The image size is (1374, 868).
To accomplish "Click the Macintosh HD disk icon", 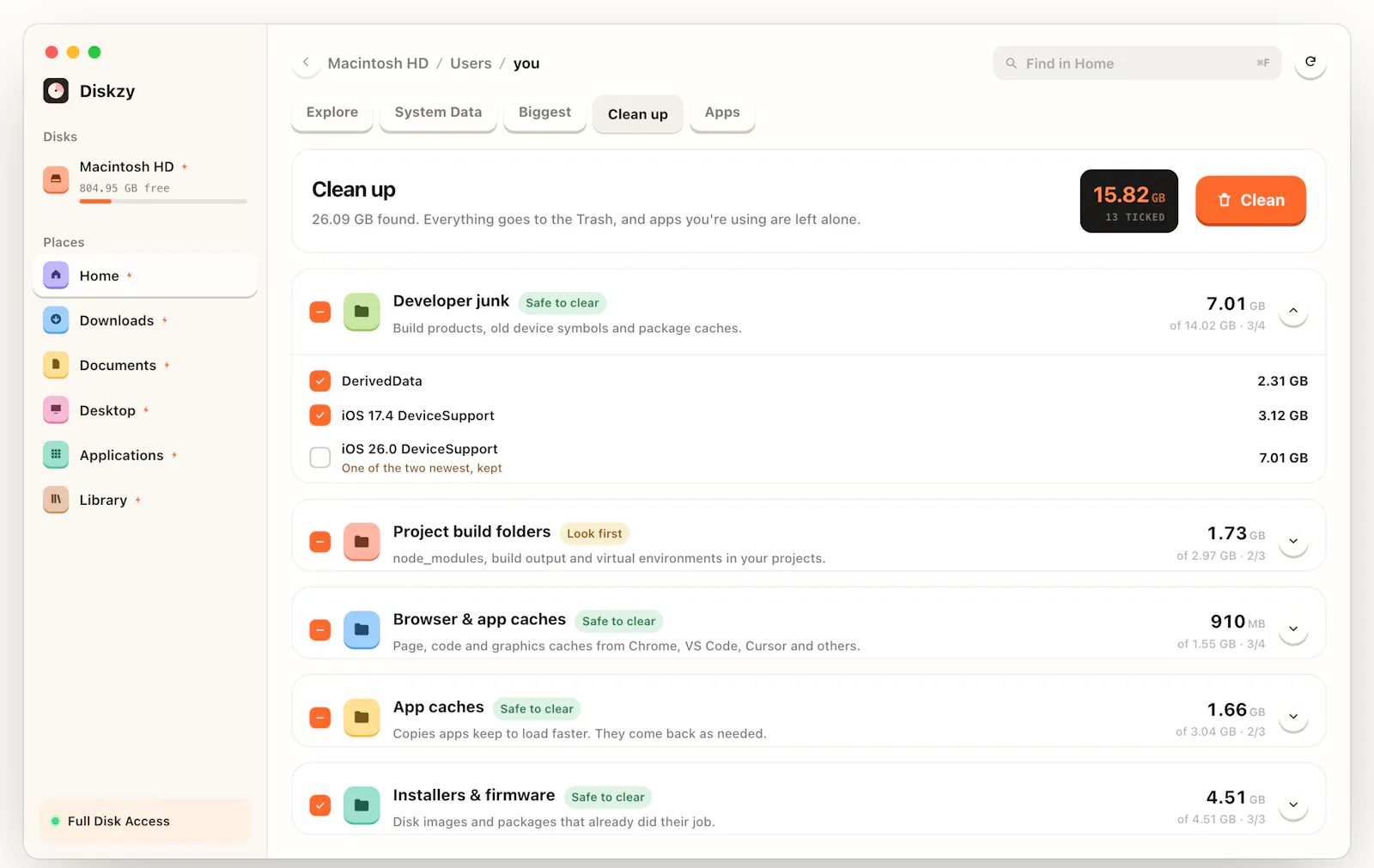I will (56, 179).
